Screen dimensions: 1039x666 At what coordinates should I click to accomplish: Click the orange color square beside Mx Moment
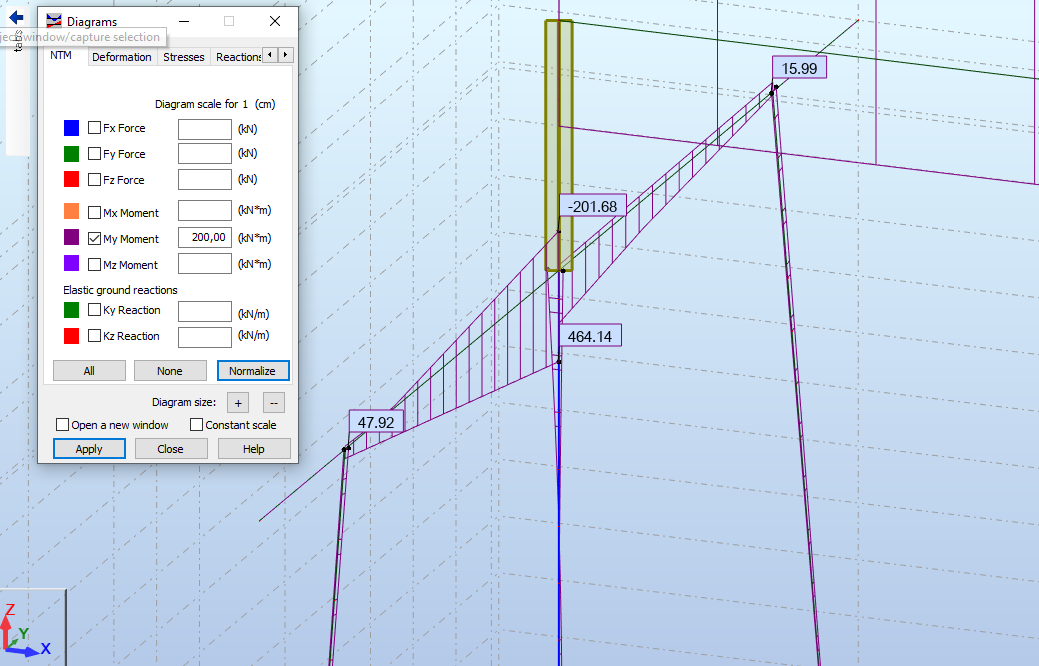(x=72, y=212)
